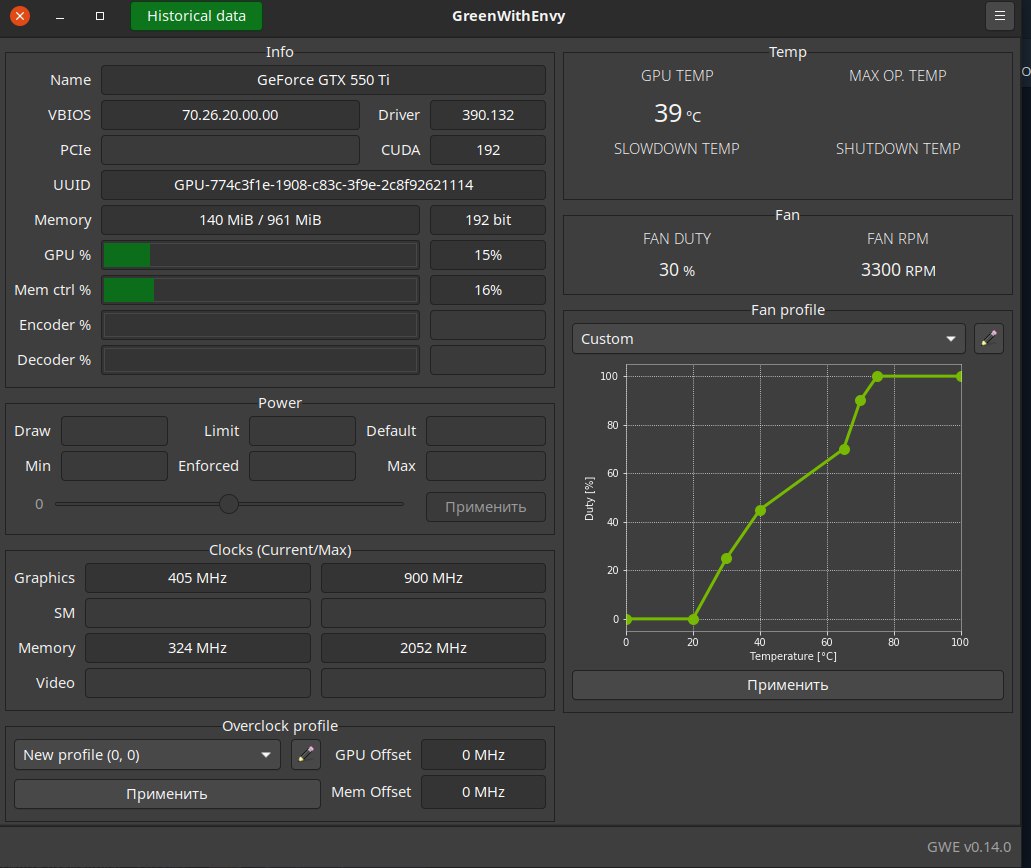This screenshot has height=868, width=1031.
Task: Click the fan curve point at 70°C, 90% duty
Action: [860, 400]
